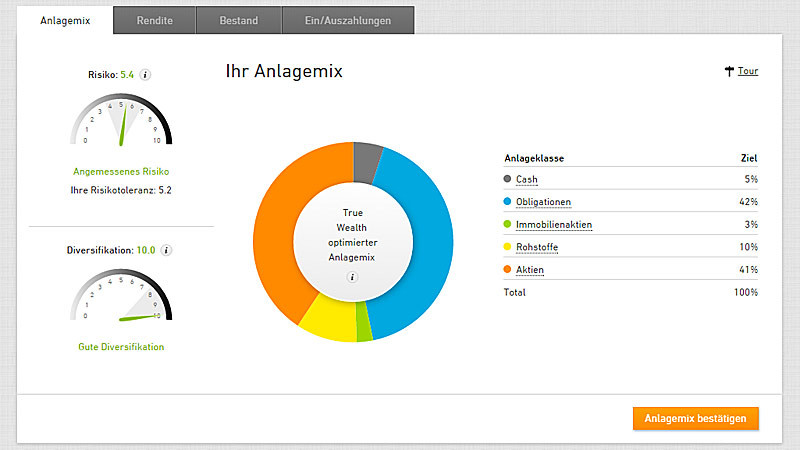Click the yellow Rohstoffe donut segment
The image size is (800, 450).
click(331, 319)
